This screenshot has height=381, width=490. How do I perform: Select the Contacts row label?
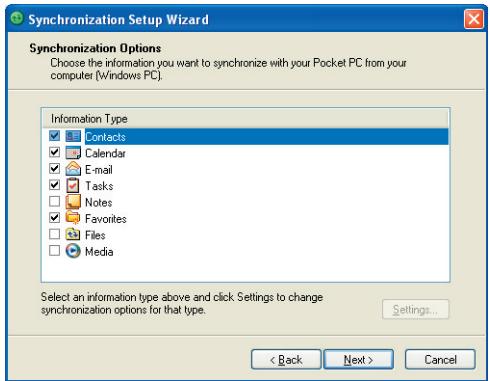pos(105,137)
